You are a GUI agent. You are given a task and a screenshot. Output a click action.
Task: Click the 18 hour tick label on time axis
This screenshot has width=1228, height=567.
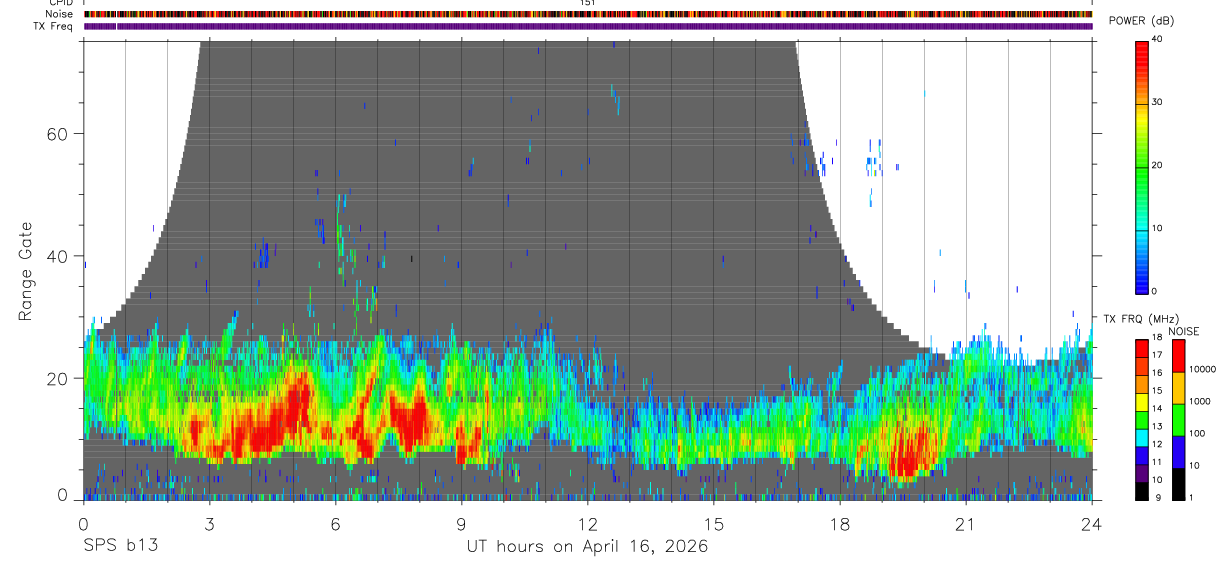840,524
